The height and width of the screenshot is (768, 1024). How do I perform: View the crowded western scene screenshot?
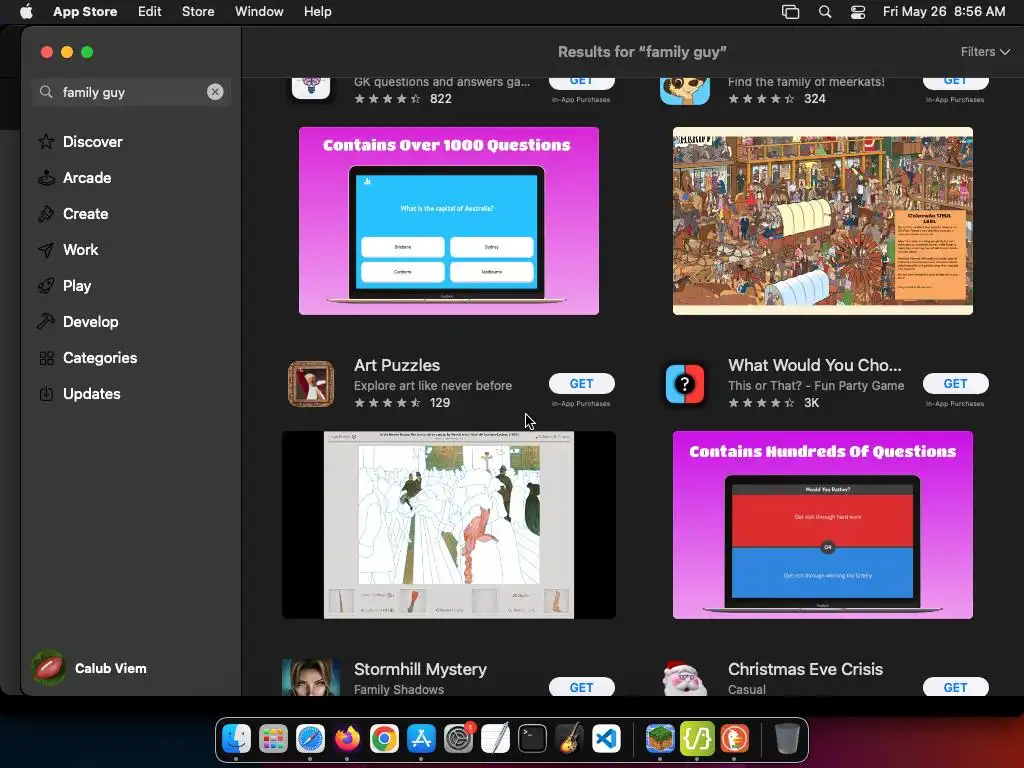tap(823, 221)
